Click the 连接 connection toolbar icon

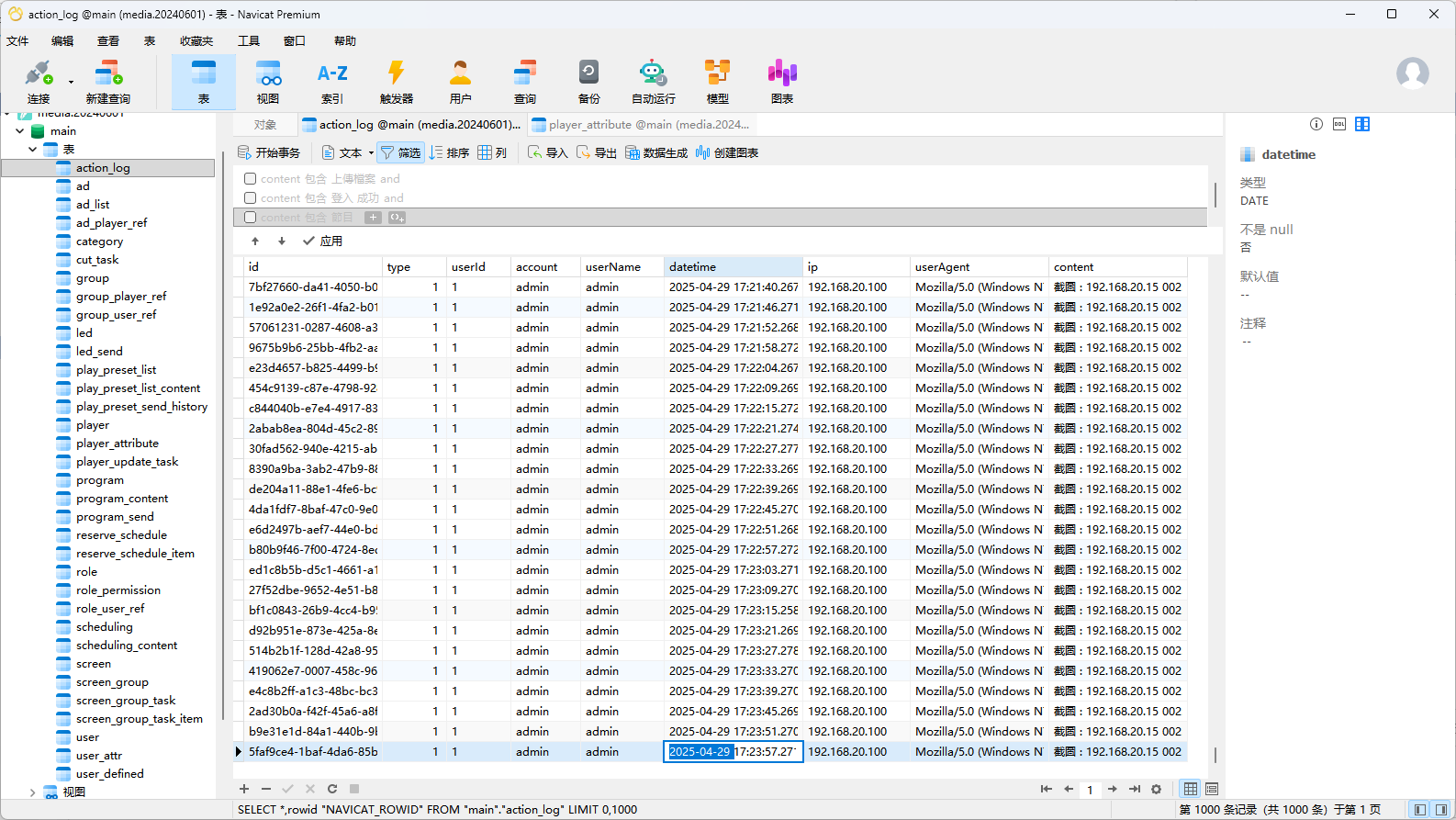39,81
